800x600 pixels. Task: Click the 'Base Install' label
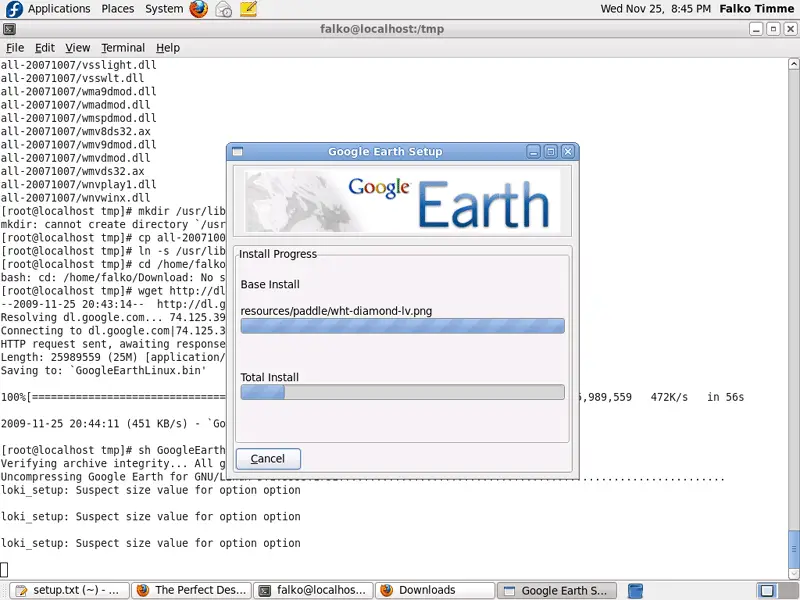coord(270,285)
